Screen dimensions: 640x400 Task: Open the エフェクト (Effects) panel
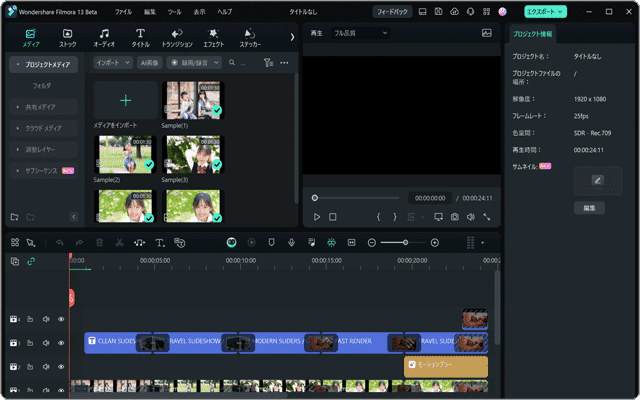click(x=213, y=38)
